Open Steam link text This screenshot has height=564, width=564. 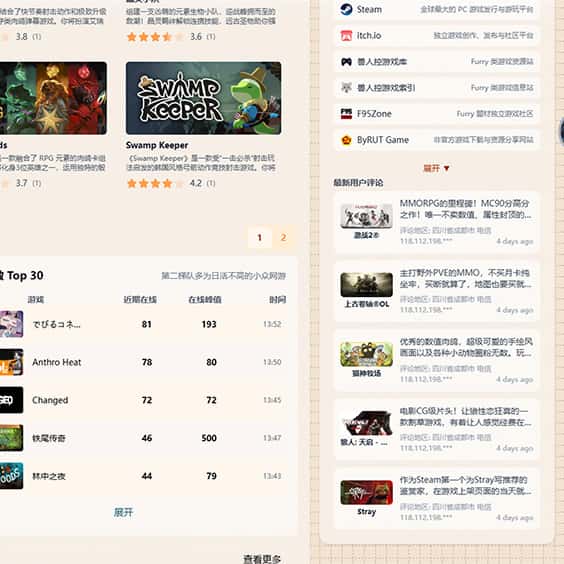click(x=369, y=9)
